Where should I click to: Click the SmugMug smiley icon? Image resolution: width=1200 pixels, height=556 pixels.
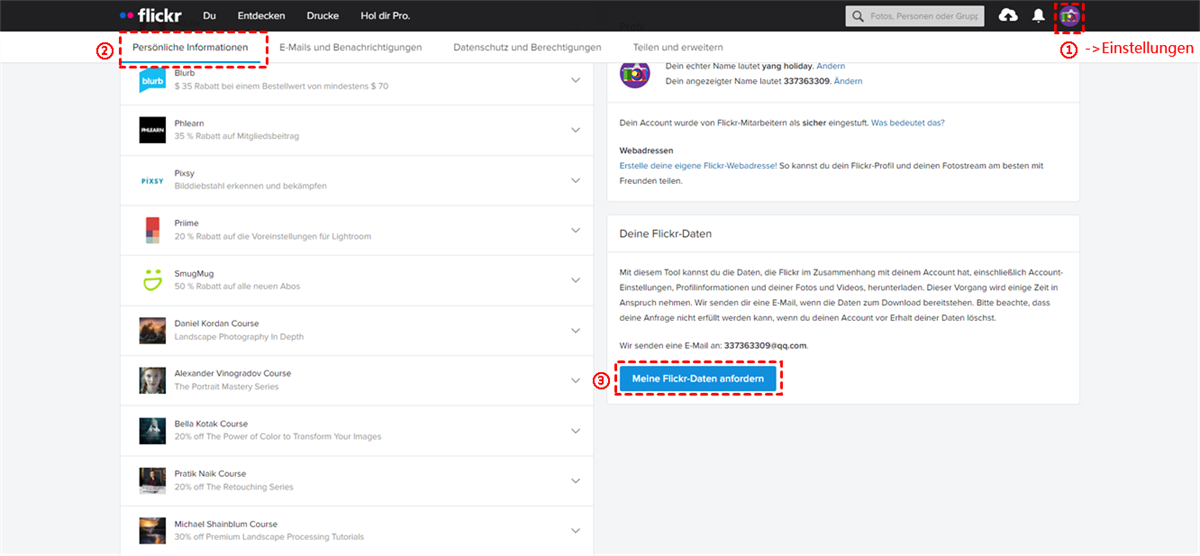[152, 280]
